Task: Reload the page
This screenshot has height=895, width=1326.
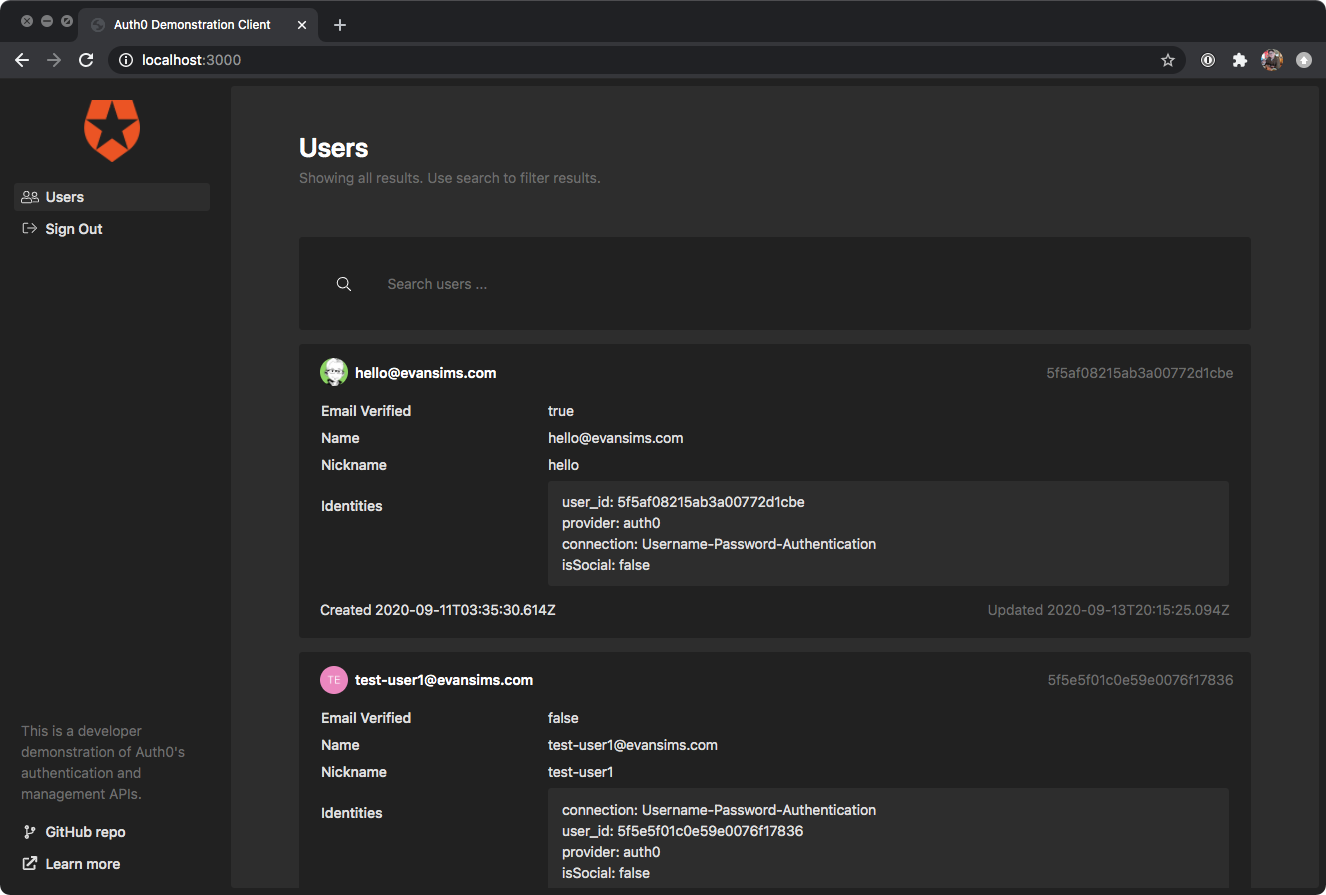Action: pyautogui.click(x=86, y=60)
